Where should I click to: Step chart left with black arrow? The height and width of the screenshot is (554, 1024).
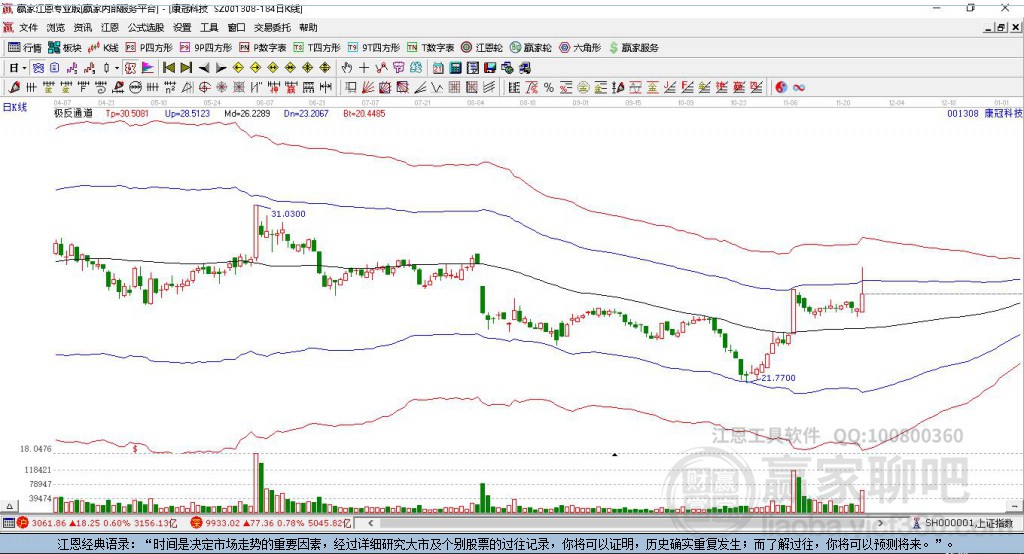point(204,68)
